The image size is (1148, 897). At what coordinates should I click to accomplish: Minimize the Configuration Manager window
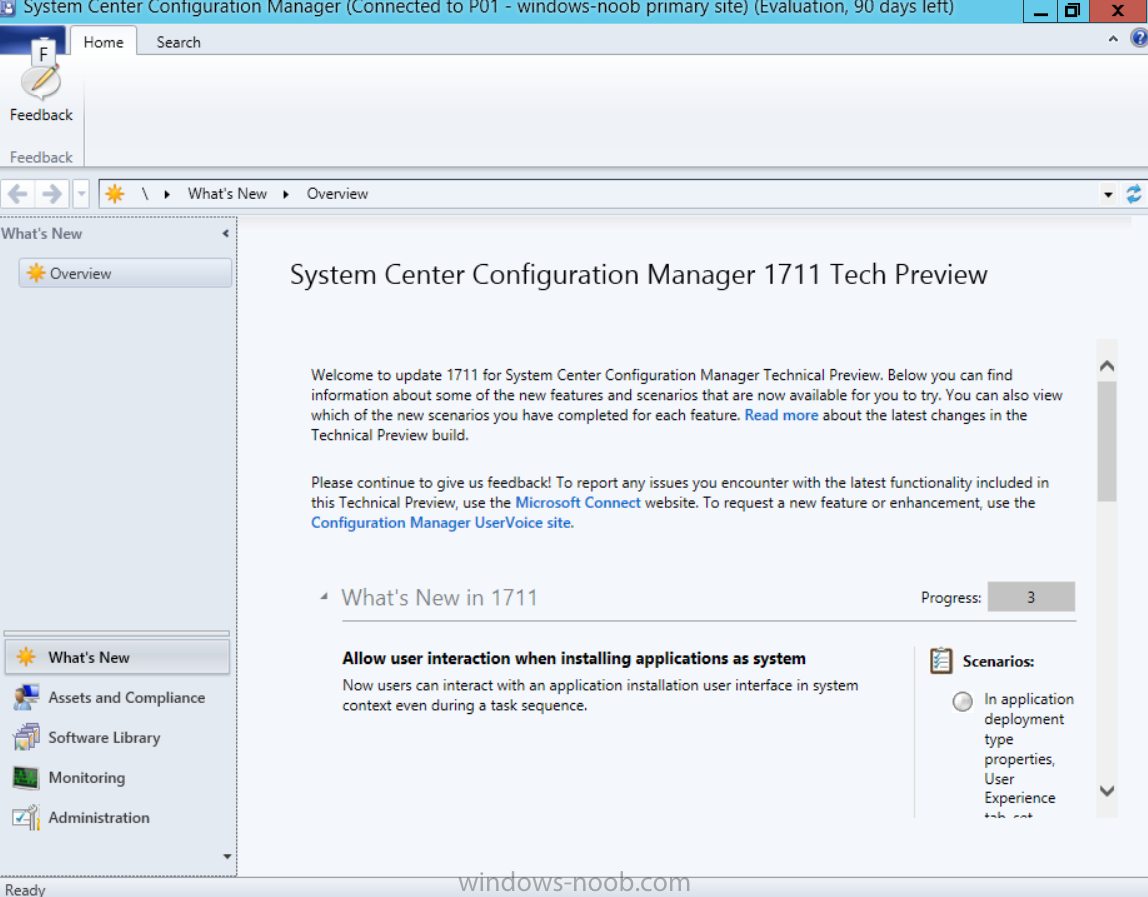point(1040,11)
